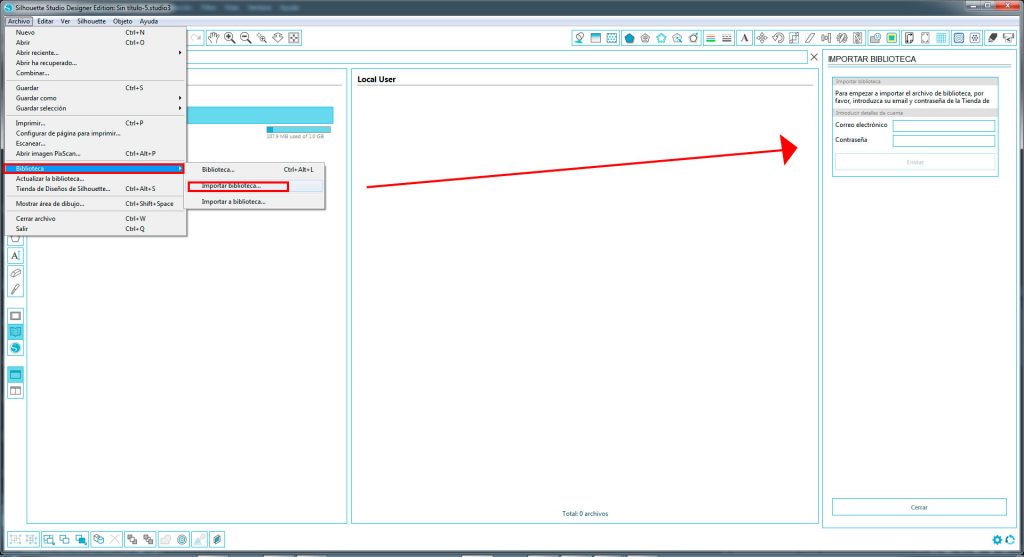Open the Objeto menu
The width and height of the screenshot is (1024, 557).
coord(122,21)
